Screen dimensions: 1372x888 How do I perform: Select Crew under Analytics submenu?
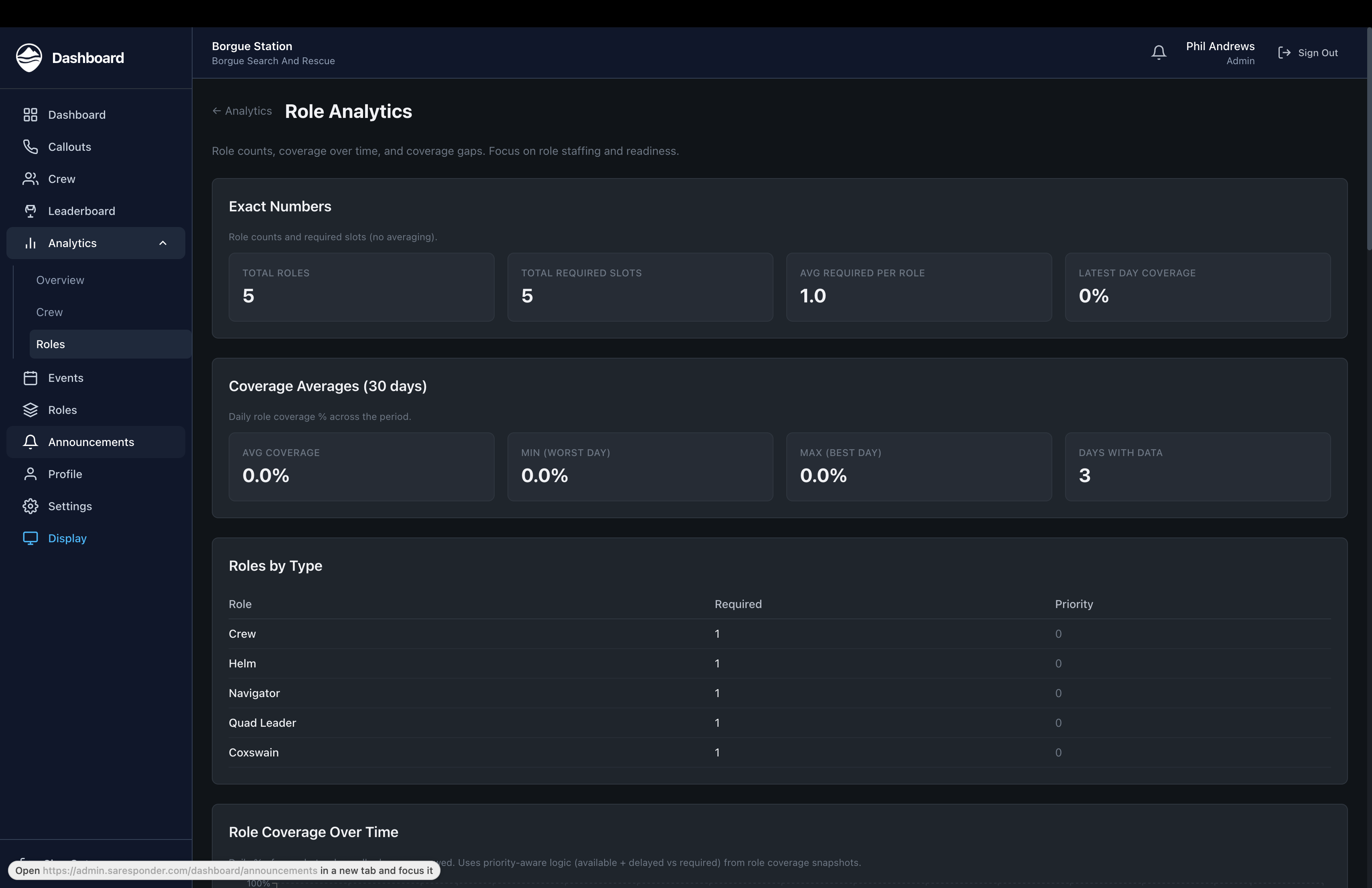(x=50, y=312)
